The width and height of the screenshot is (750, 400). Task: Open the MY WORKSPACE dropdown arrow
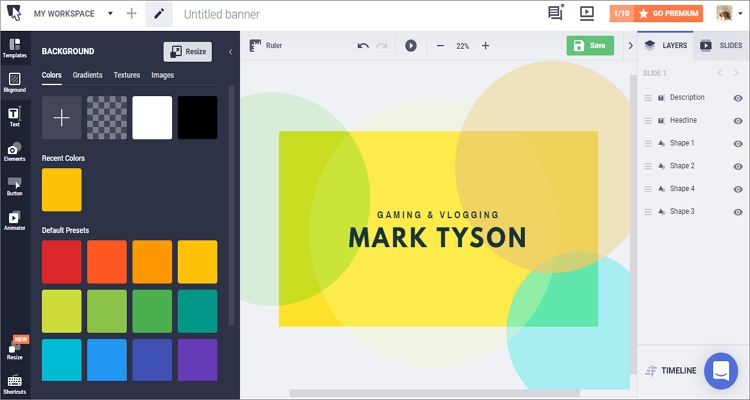point(110,13)
